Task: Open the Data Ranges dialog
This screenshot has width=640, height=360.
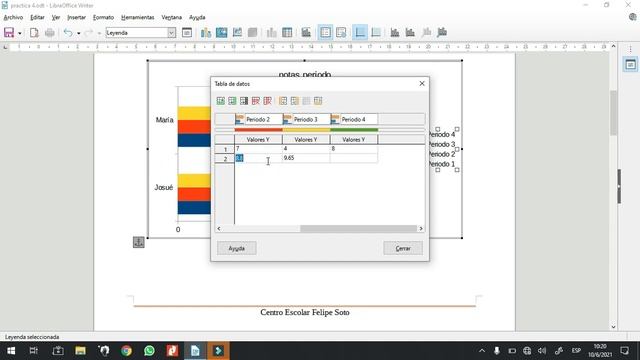Action: (x=271, y=33)
